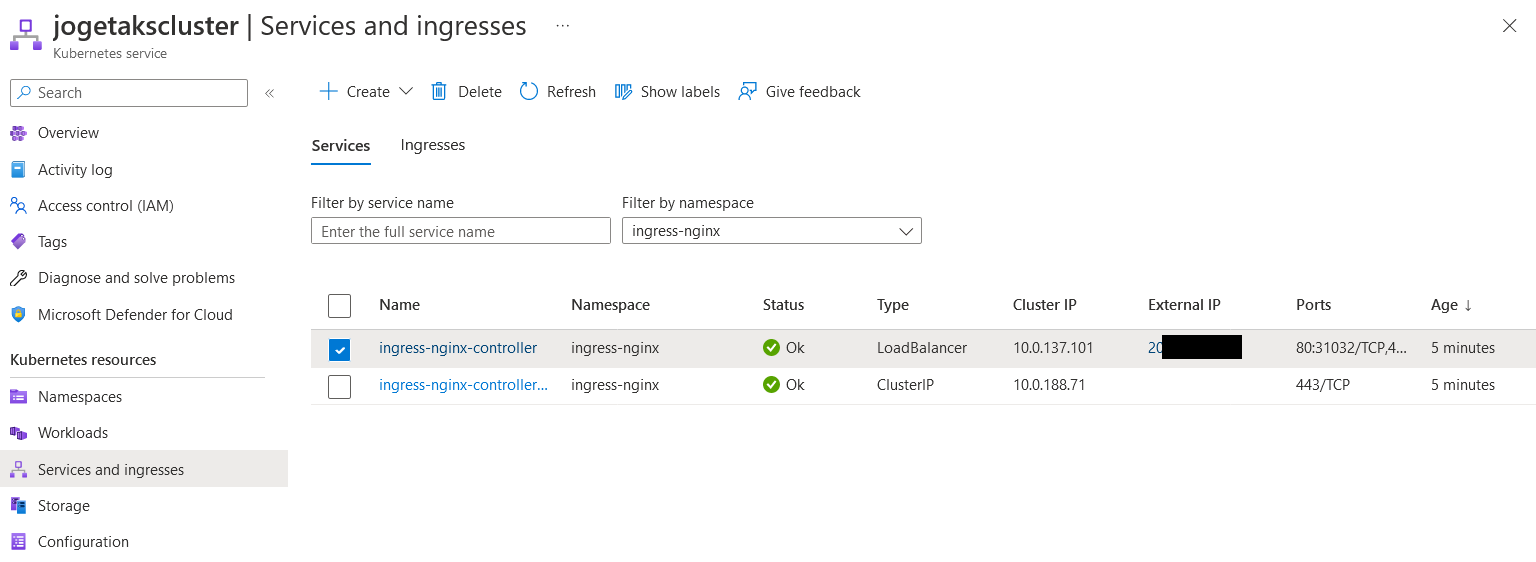
Task: Click the Give feedback icon
Action: [x=747, y=92]
